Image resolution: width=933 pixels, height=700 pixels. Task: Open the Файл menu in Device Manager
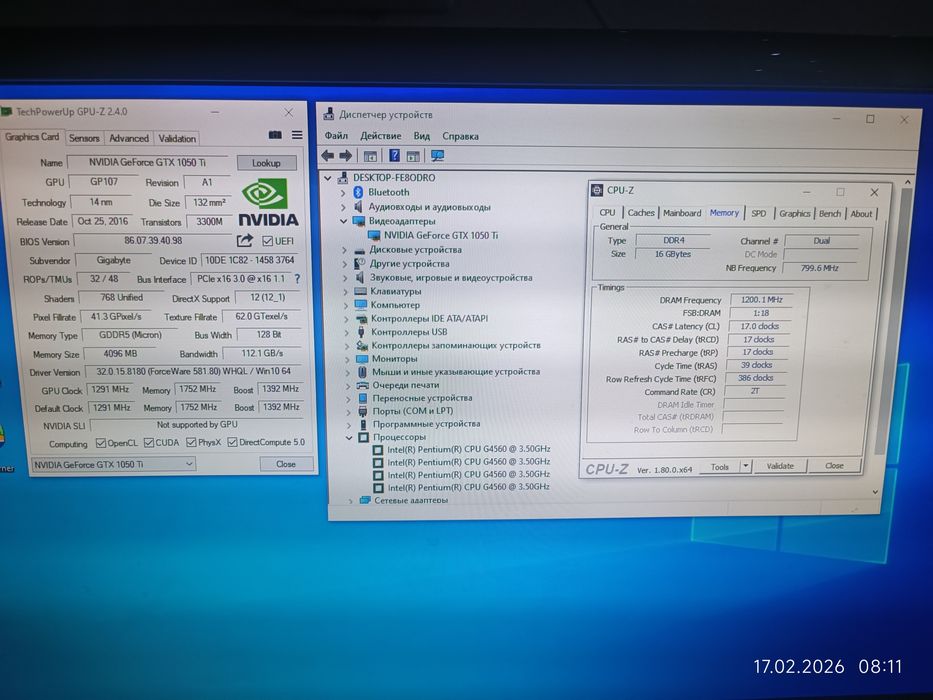[x=336, y=136]
